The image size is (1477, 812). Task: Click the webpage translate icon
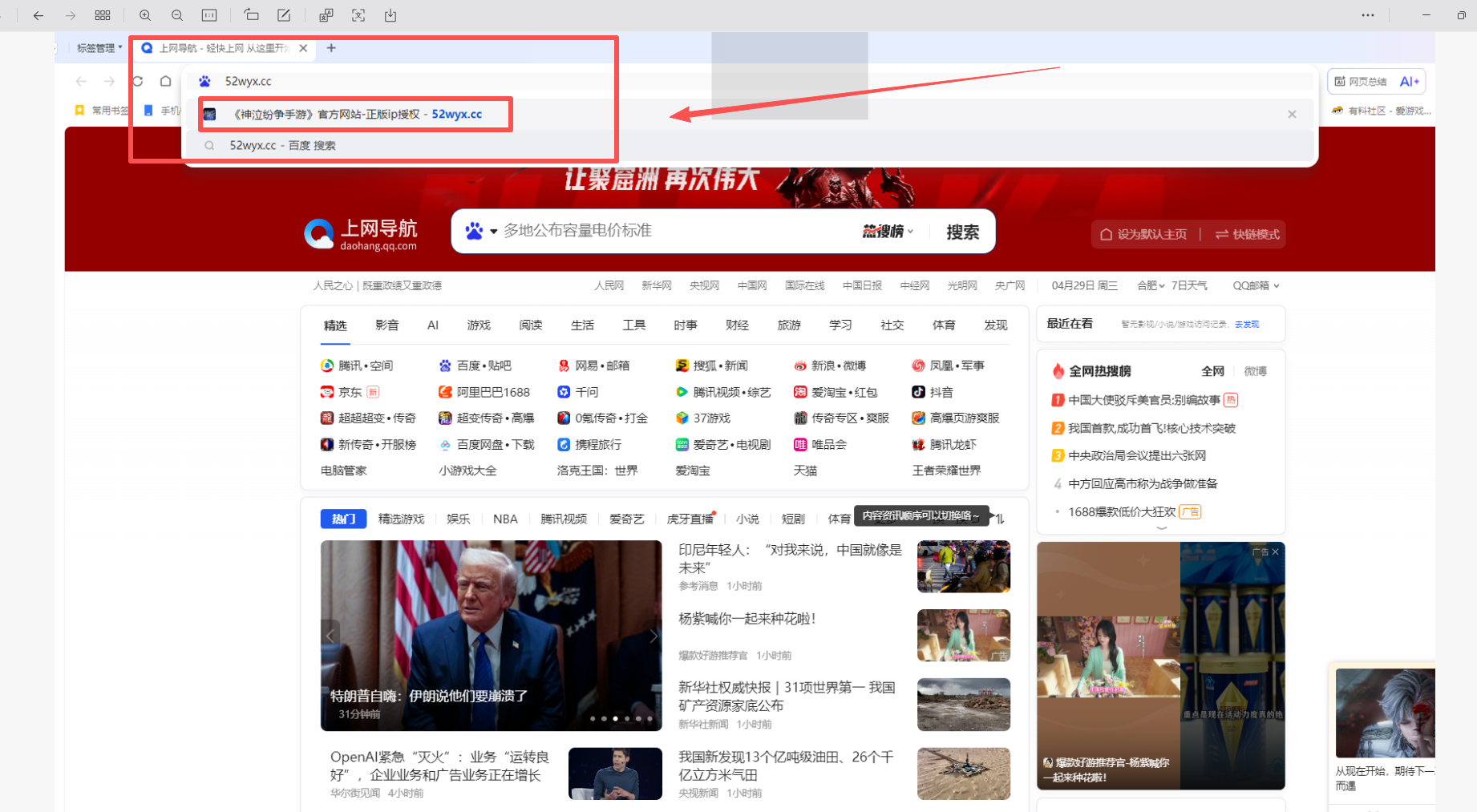326,15
